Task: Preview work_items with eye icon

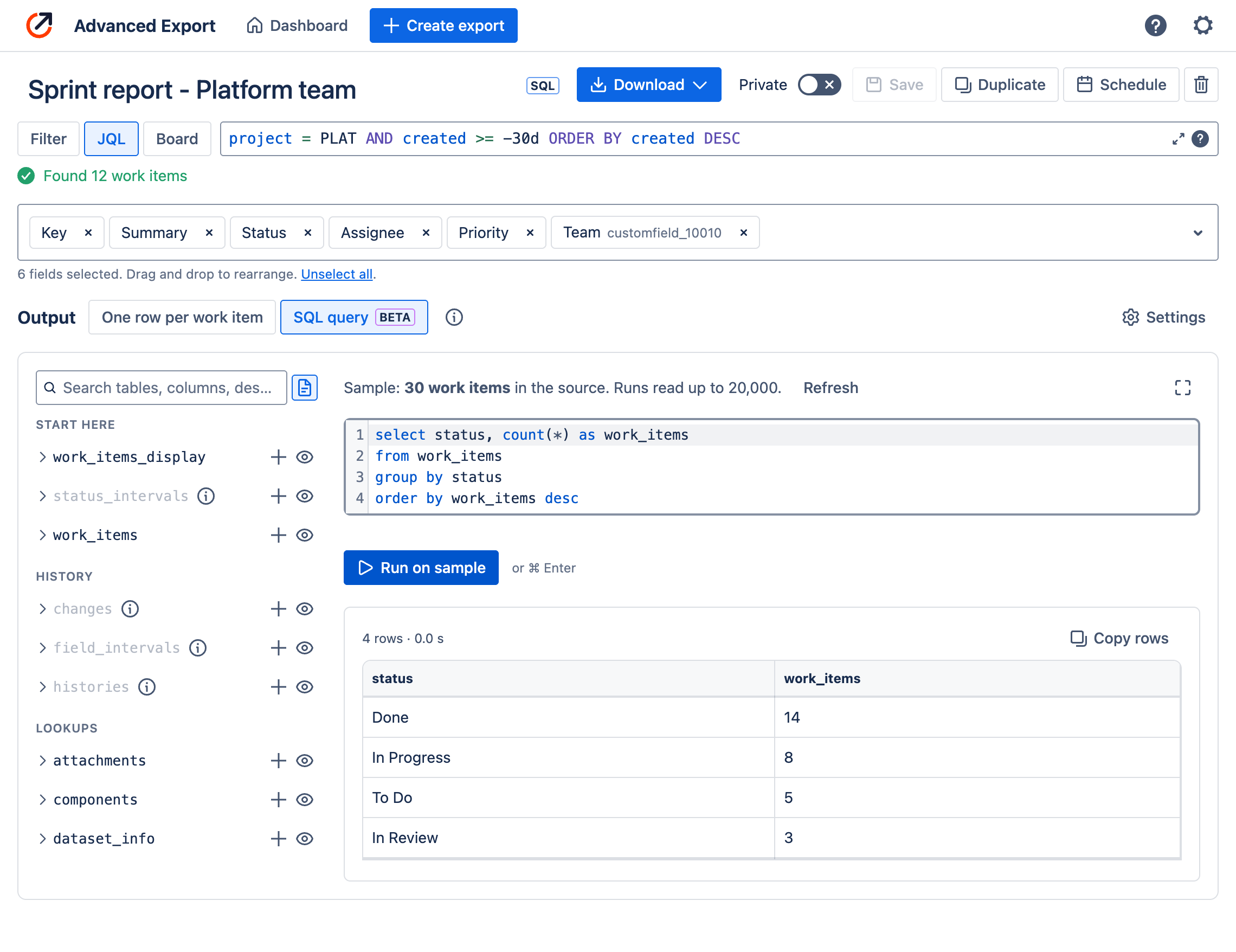Action: click(x=305, y=536)
